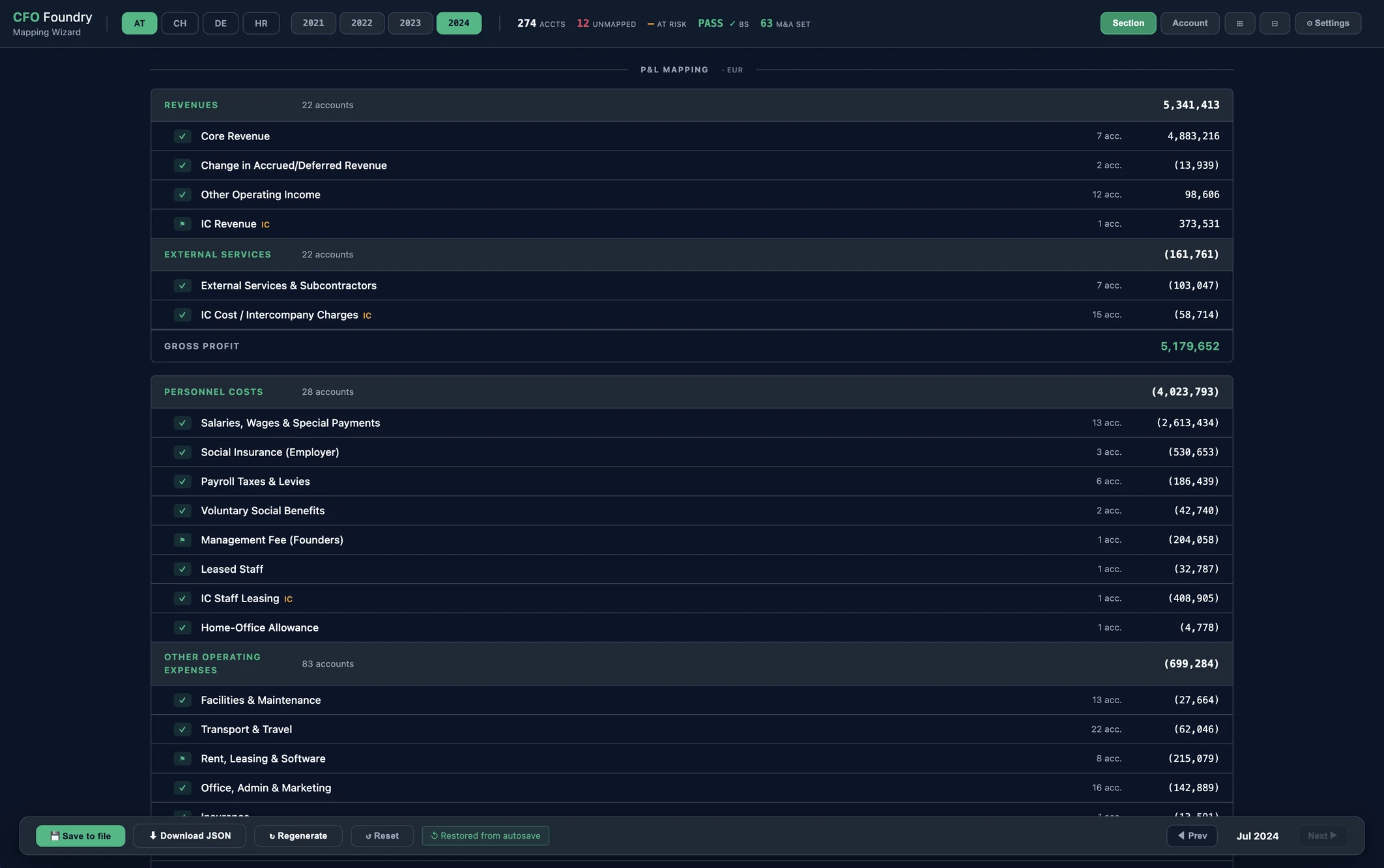Click the Next month button
The image size is (1384, 868).
(1323, 836)
